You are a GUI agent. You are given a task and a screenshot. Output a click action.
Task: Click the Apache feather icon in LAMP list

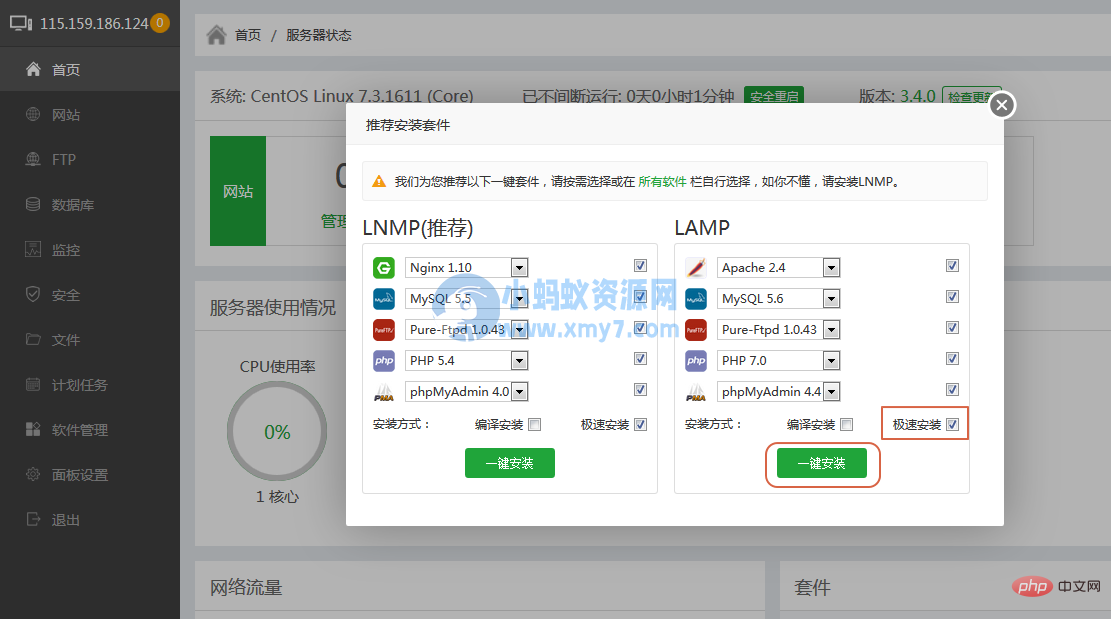pos(696,268)
